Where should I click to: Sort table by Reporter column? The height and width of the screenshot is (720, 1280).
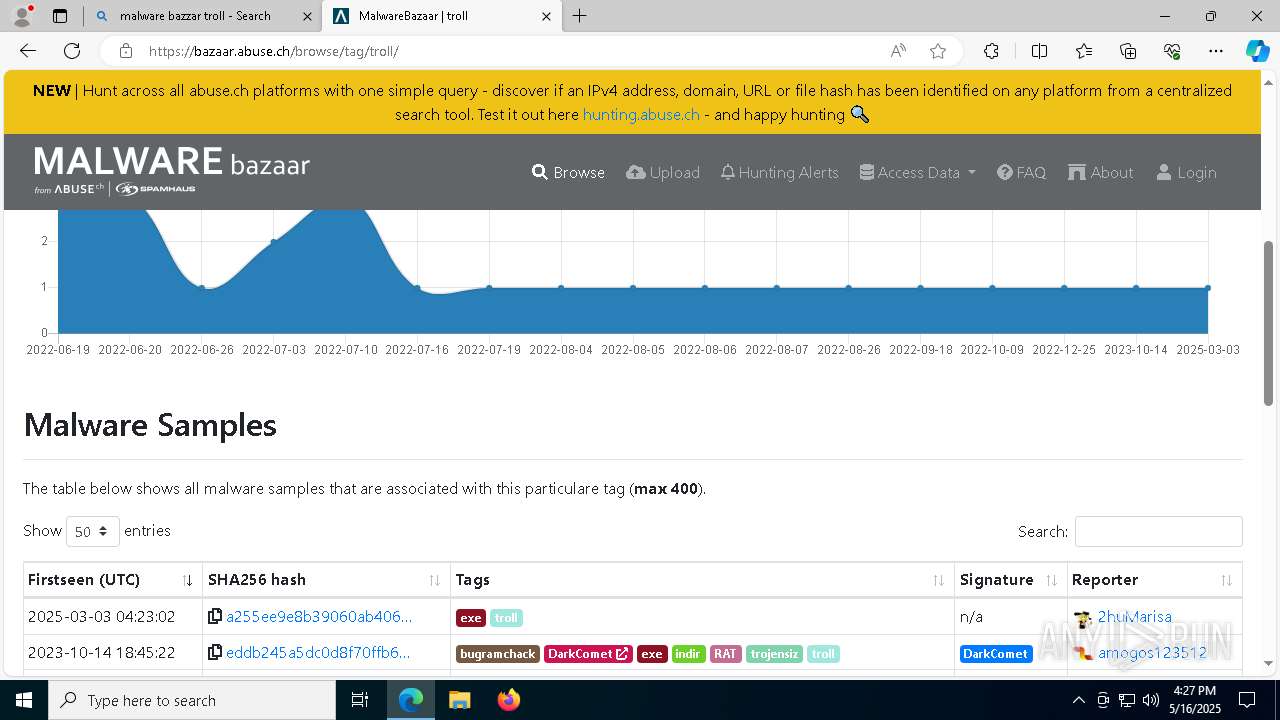click(x=1154, y=580)
